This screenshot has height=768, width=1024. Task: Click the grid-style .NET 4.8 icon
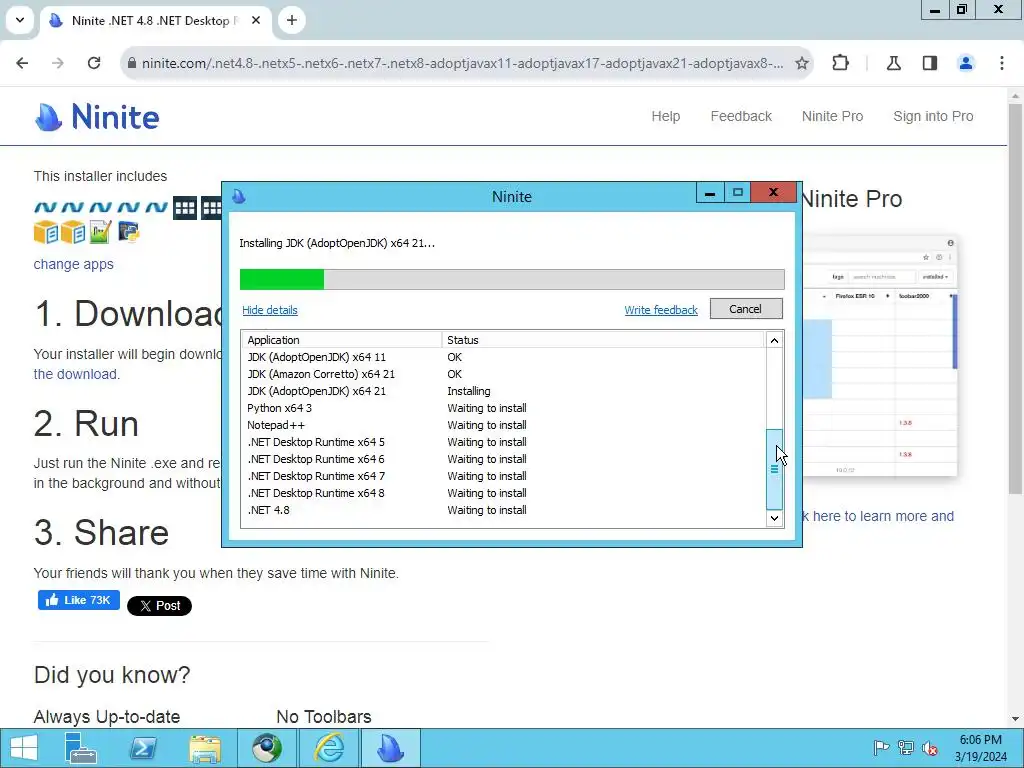point(185,208)
